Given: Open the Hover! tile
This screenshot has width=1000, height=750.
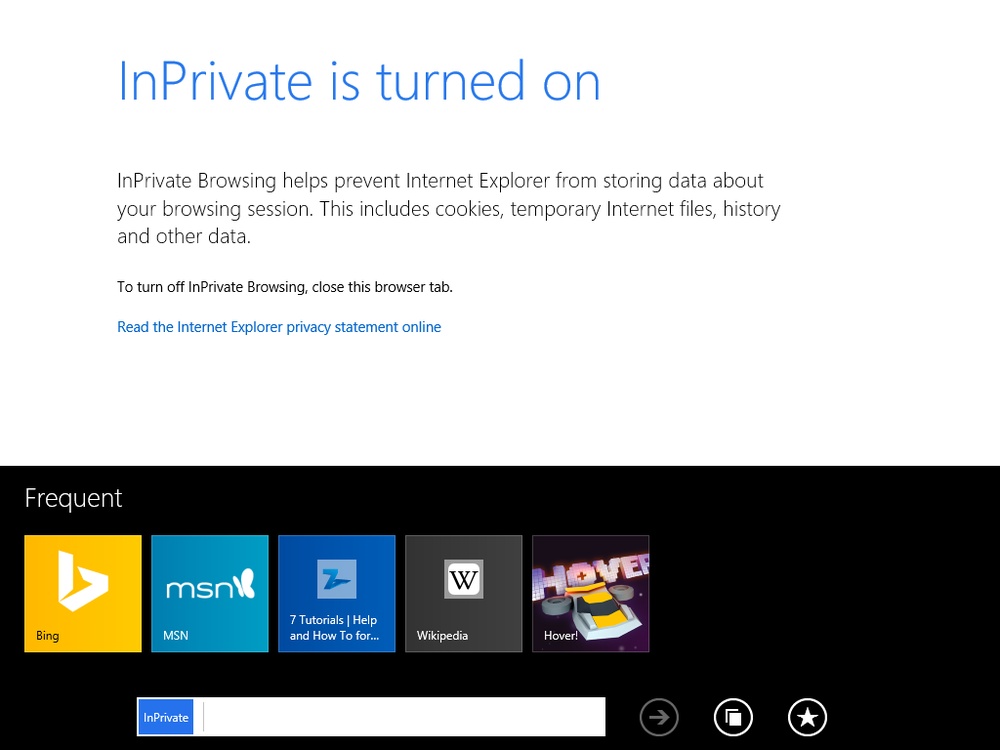Looking at the screenshot, I should [591, 594].
